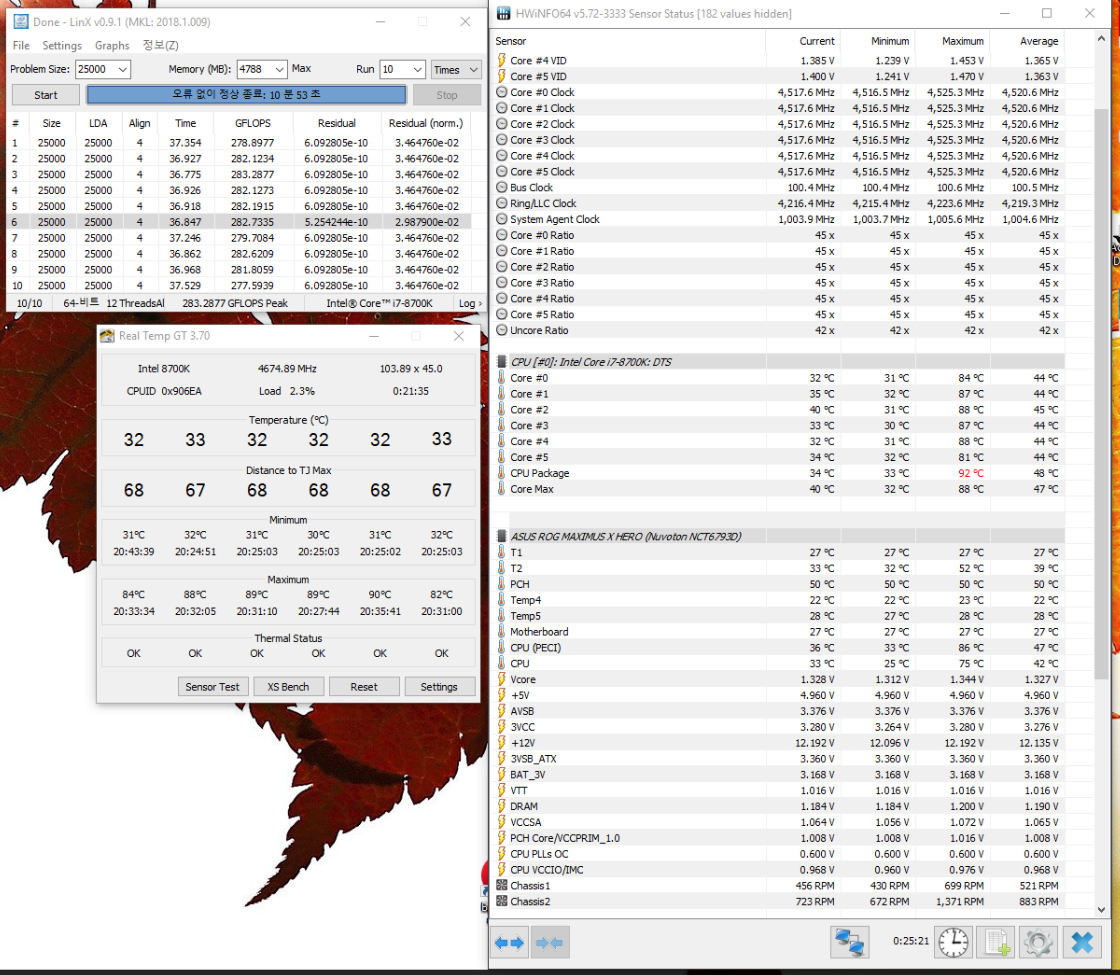Click the HWiNFO scrollbar up arrow
This screenshot has height=975, width=1120.
tap(1100, 39)
